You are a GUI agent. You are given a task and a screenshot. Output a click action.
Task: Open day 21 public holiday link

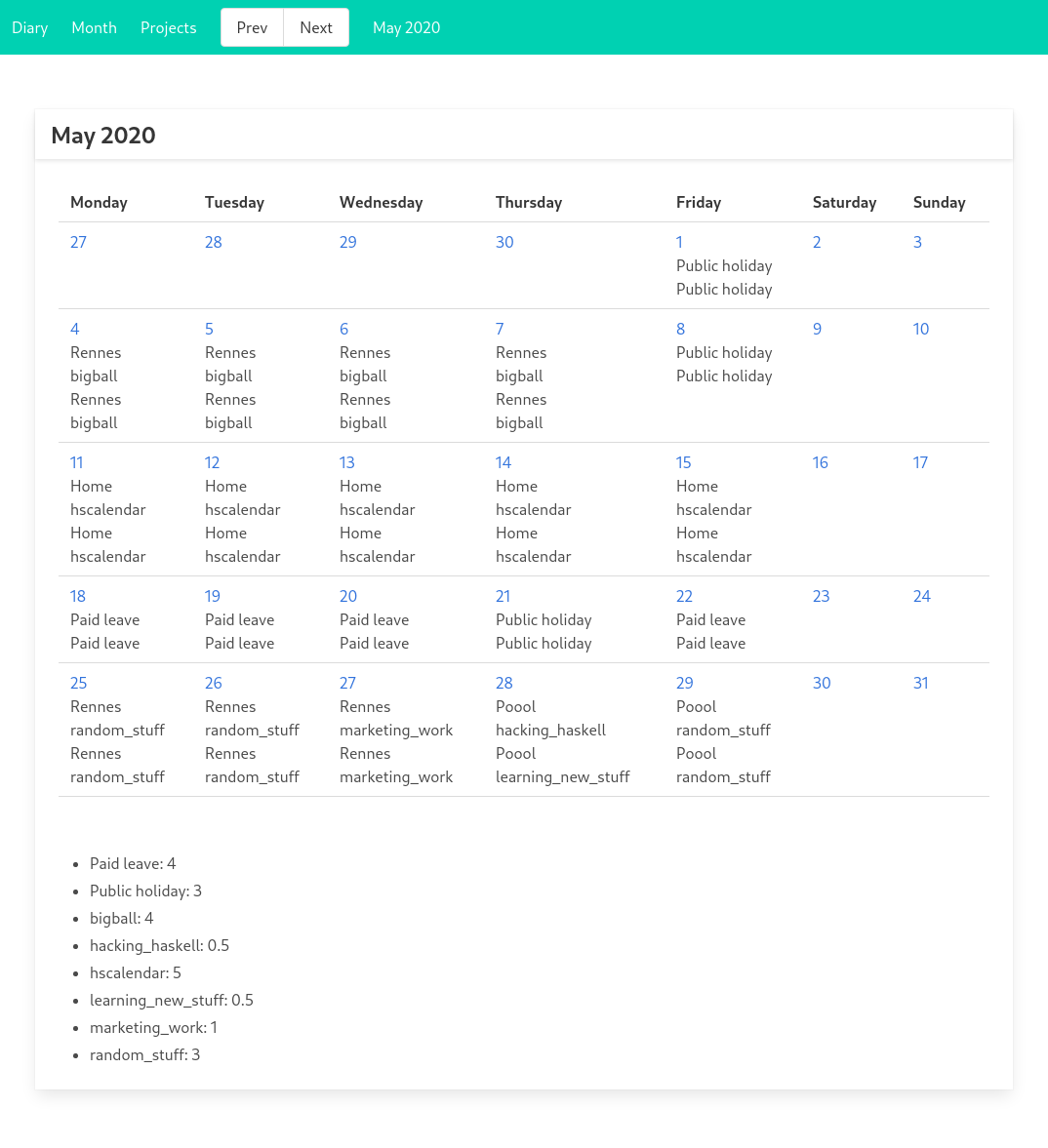[504, 597]
